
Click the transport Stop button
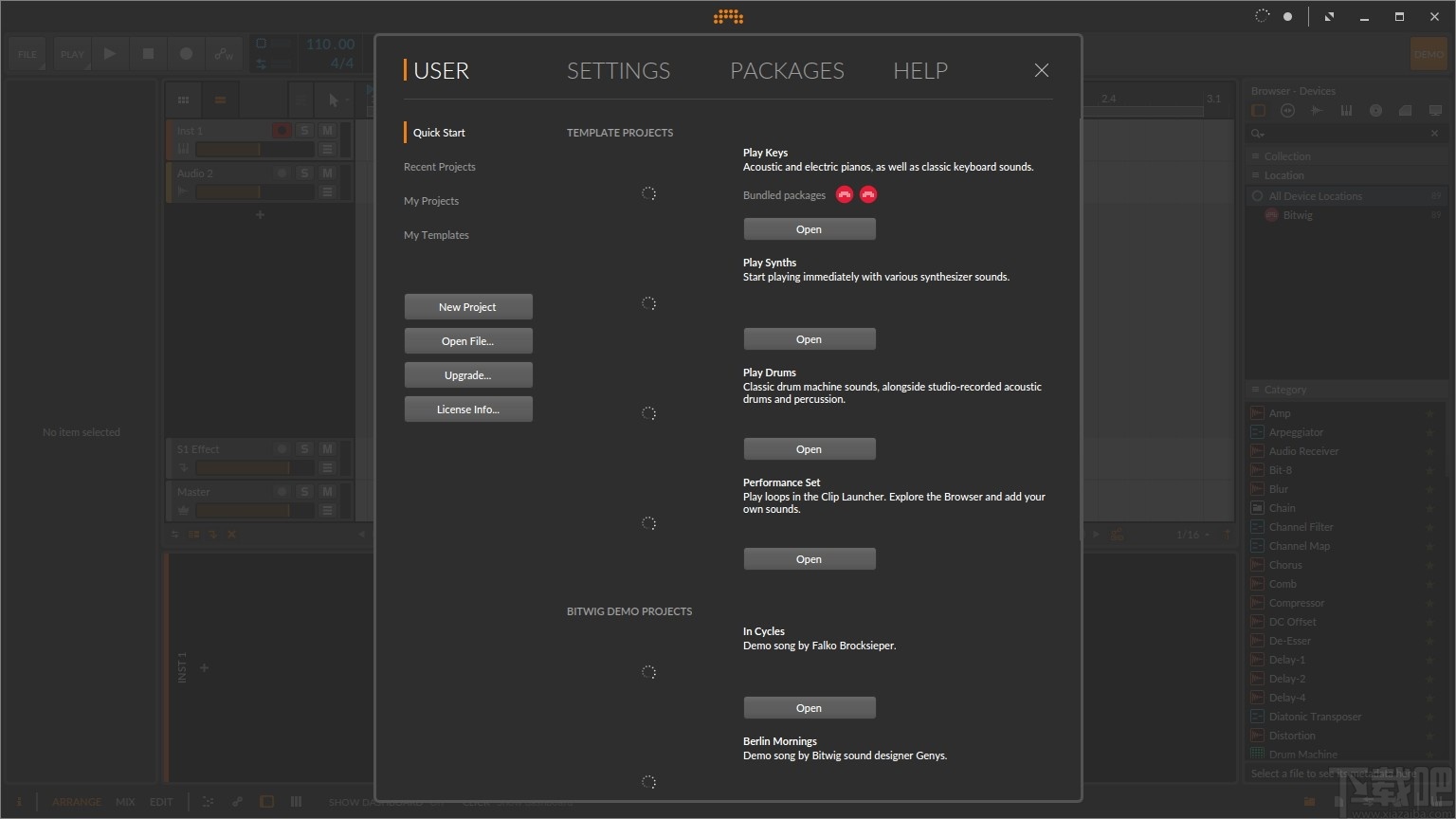(x=148, y=54)
